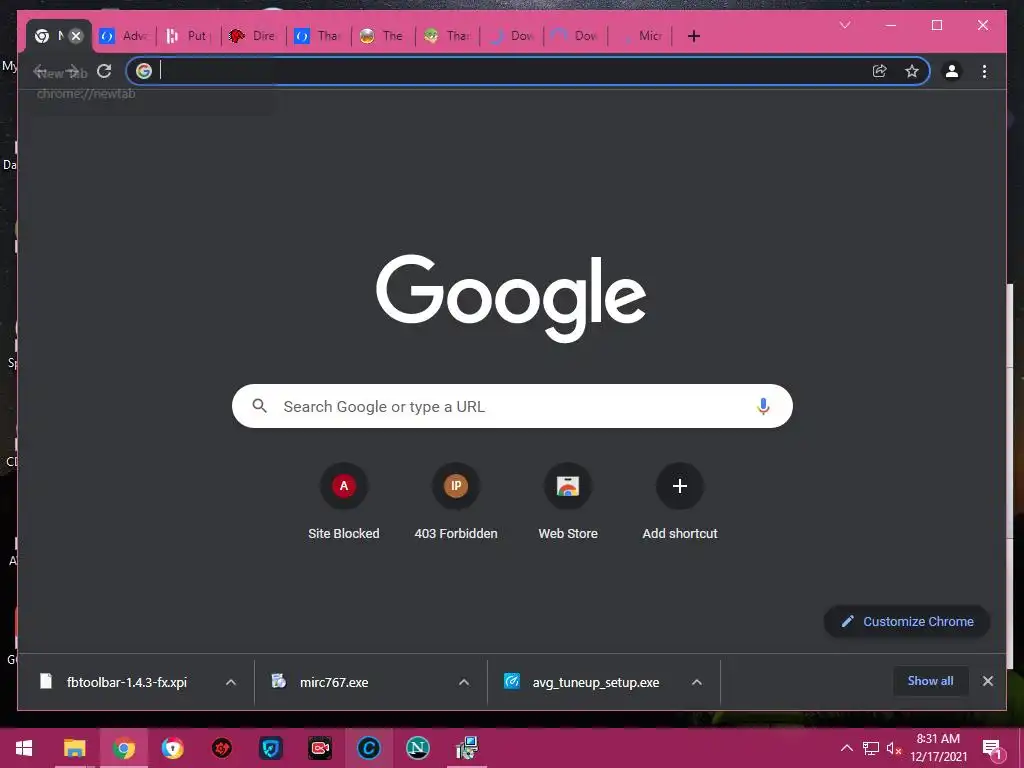Viewport: 1024px width, 768px height.
Task: Switch to the 'Micr' tab
Action: pos(640,36)
